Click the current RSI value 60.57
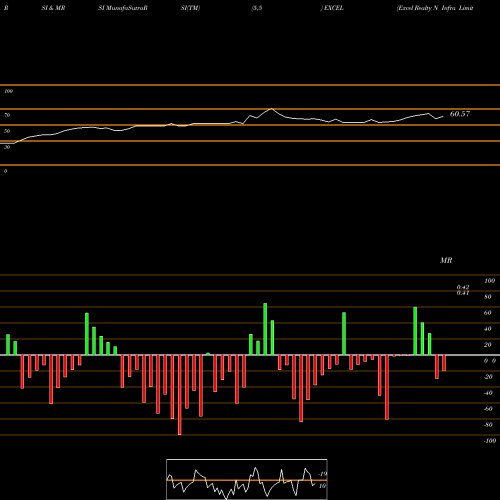Viewport: 500px width, 500px height. coord(460,114)
